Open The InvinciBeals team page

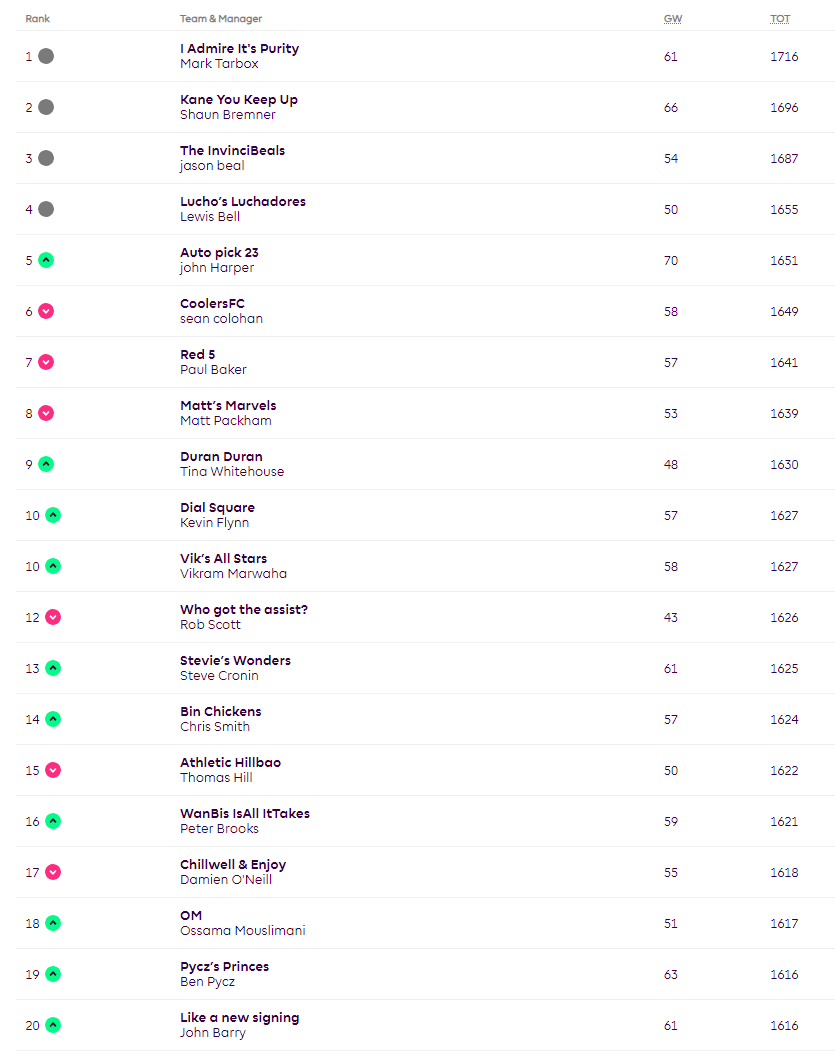tap(232, 151)
